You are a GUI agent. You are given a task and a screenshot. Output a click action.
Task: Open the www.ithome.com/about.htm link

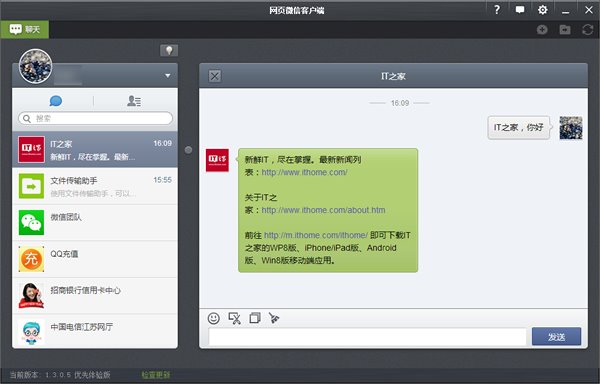tap(323, 210)
